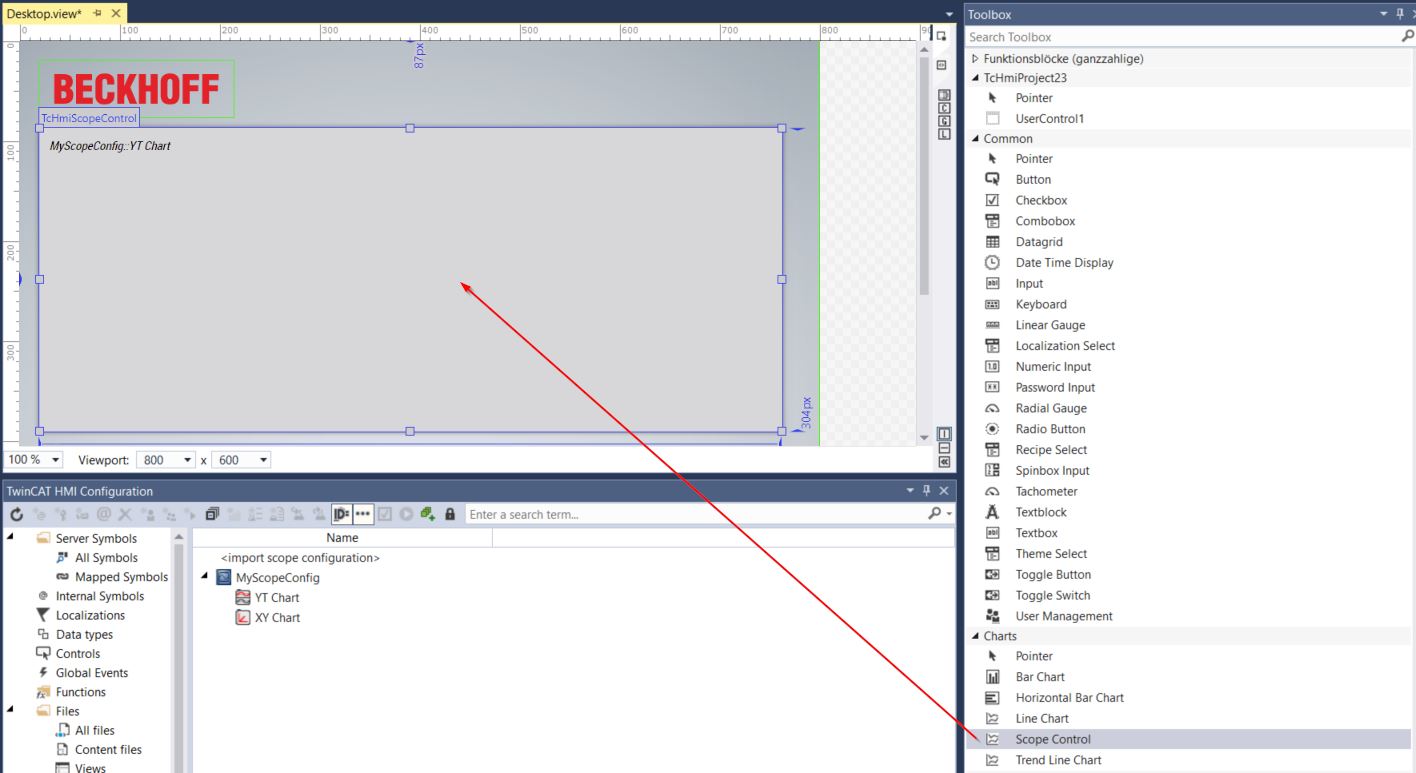
Task: Collapse the Common toolbox group
Action: (x=975, y=139)
